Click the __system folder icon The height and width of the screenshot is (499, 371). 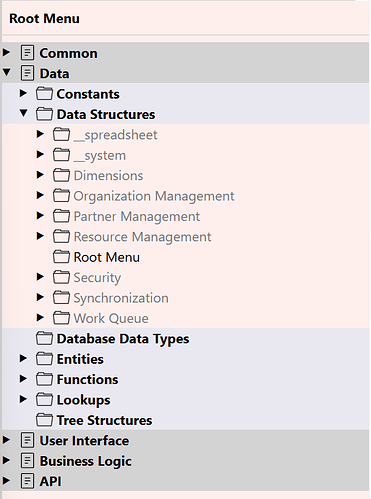(x=61, y=155)
